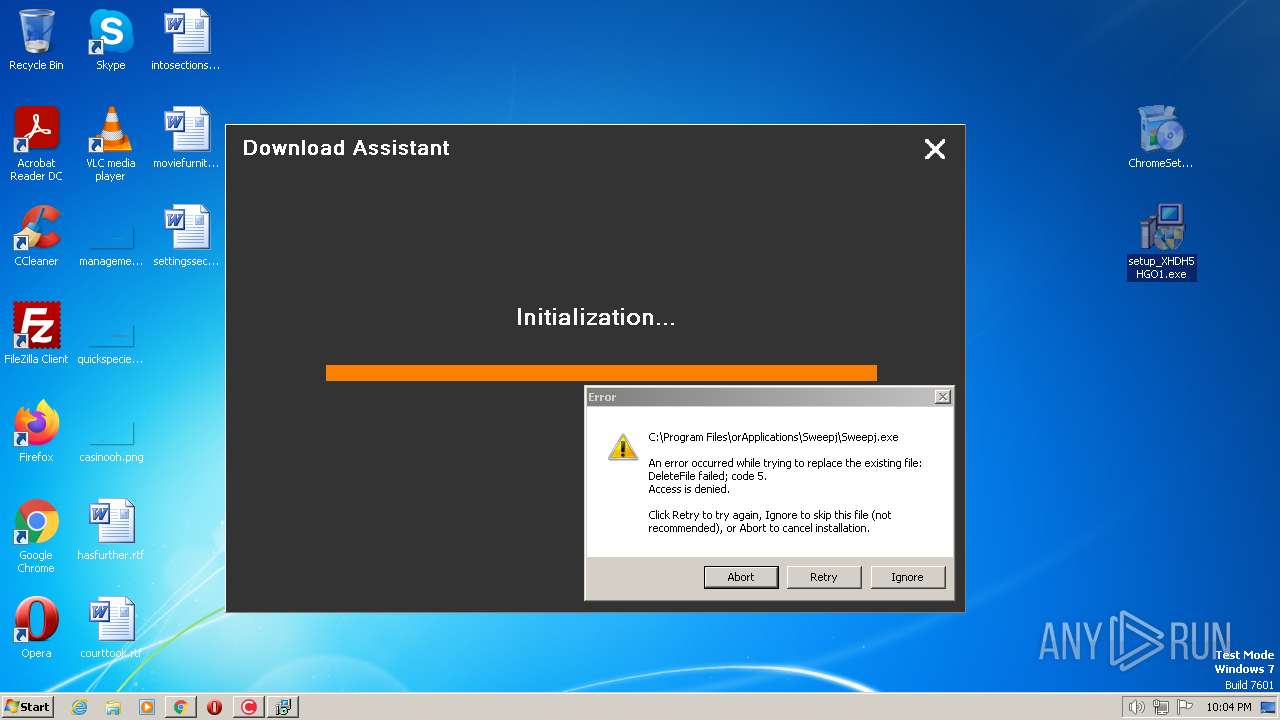The width and height of the screenshot is (1280, 720).
Task: Open the Recycle Bin desktop icon
Action: point(36,40)
